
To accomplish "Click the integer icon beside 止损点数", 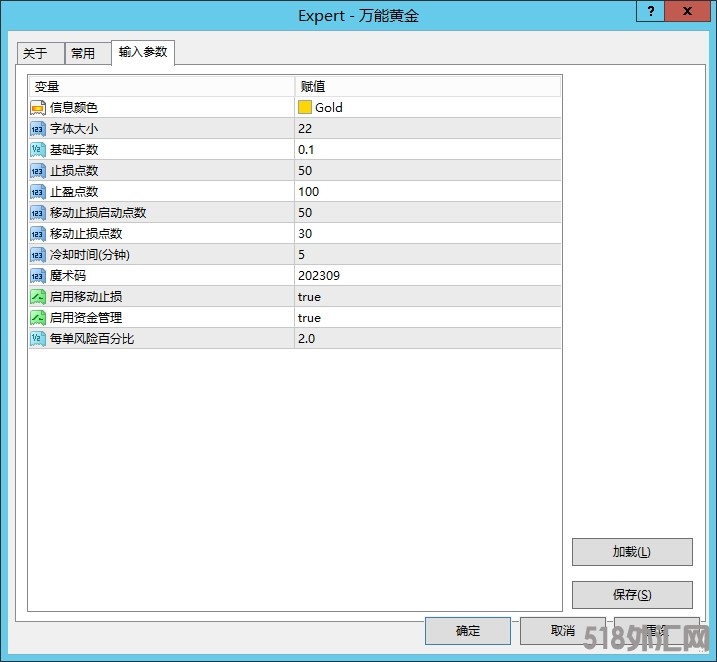I will click(x=38, y=171).
